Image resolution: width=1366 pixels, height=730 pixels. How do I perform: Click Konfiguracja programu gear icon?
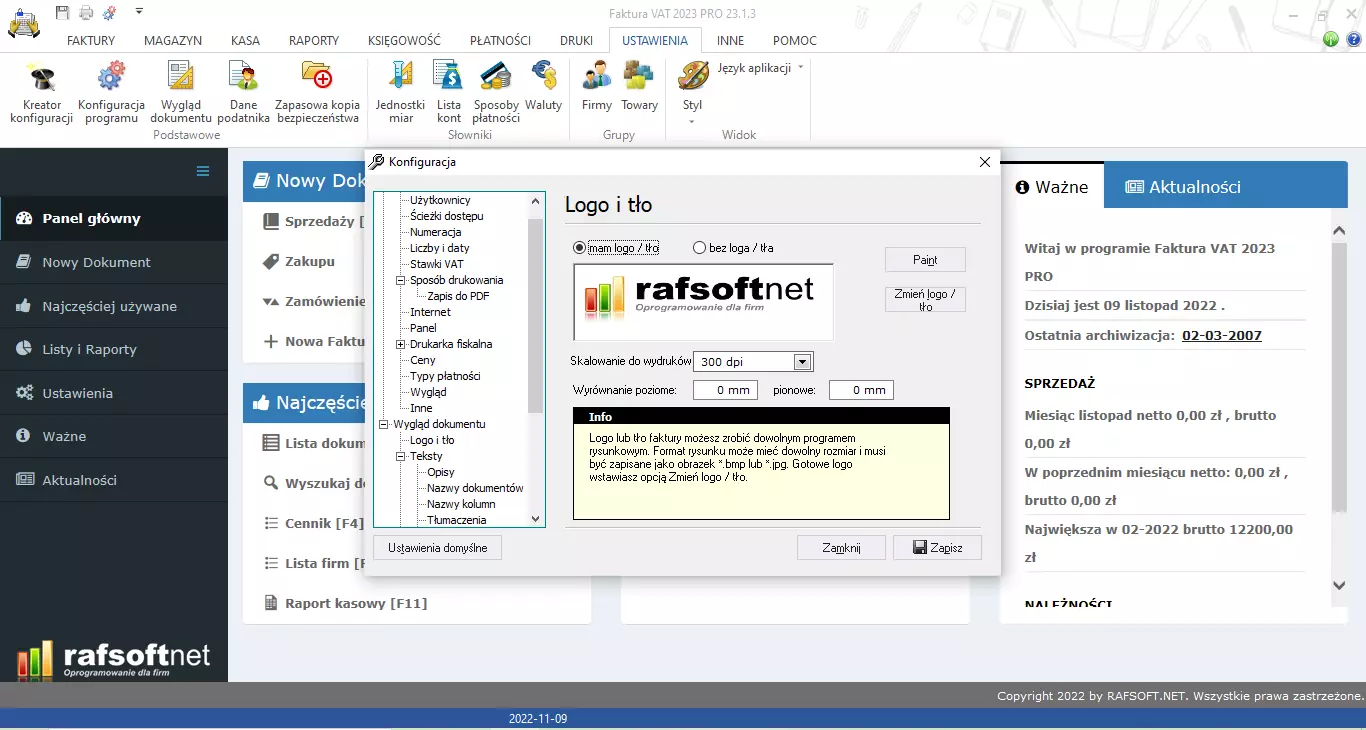click(x=111, y=78)
